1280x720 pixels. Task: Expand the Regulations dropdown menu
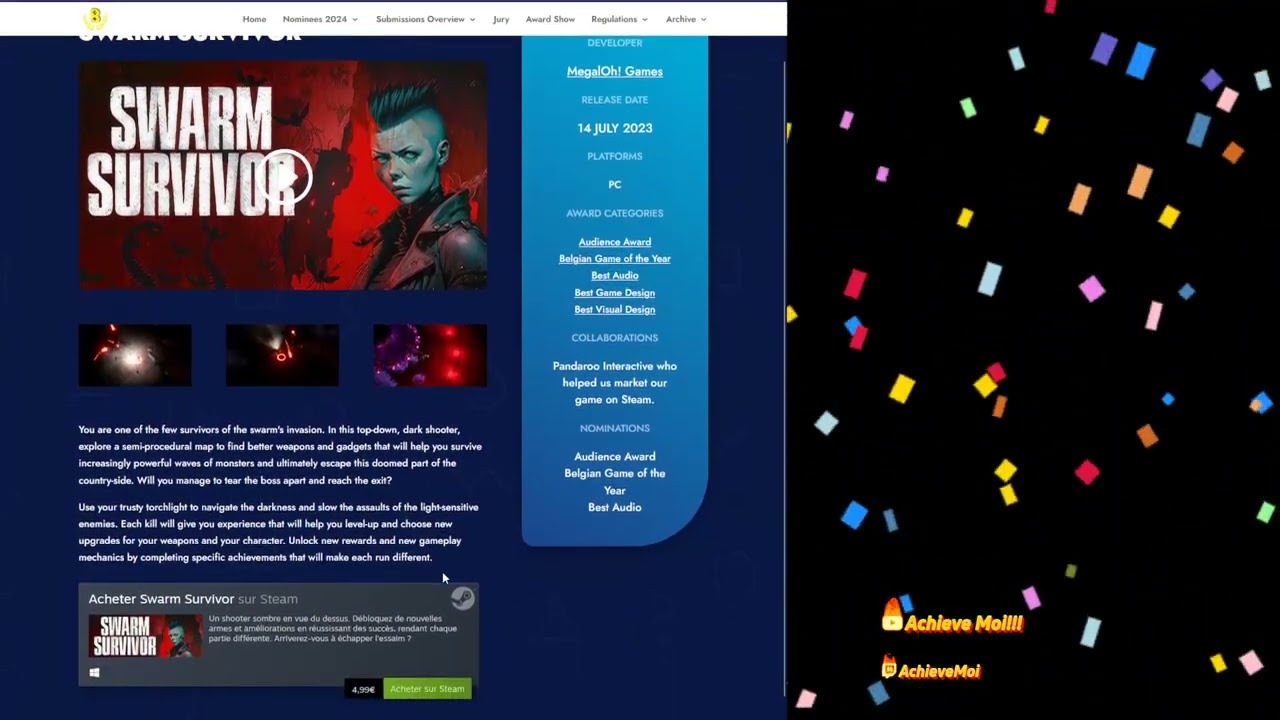click(x=619, y=19)
